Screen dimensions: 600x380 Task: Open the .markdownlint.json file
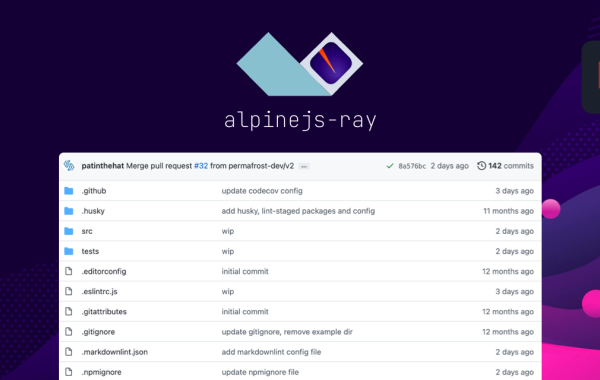click(x=114, y=352)
